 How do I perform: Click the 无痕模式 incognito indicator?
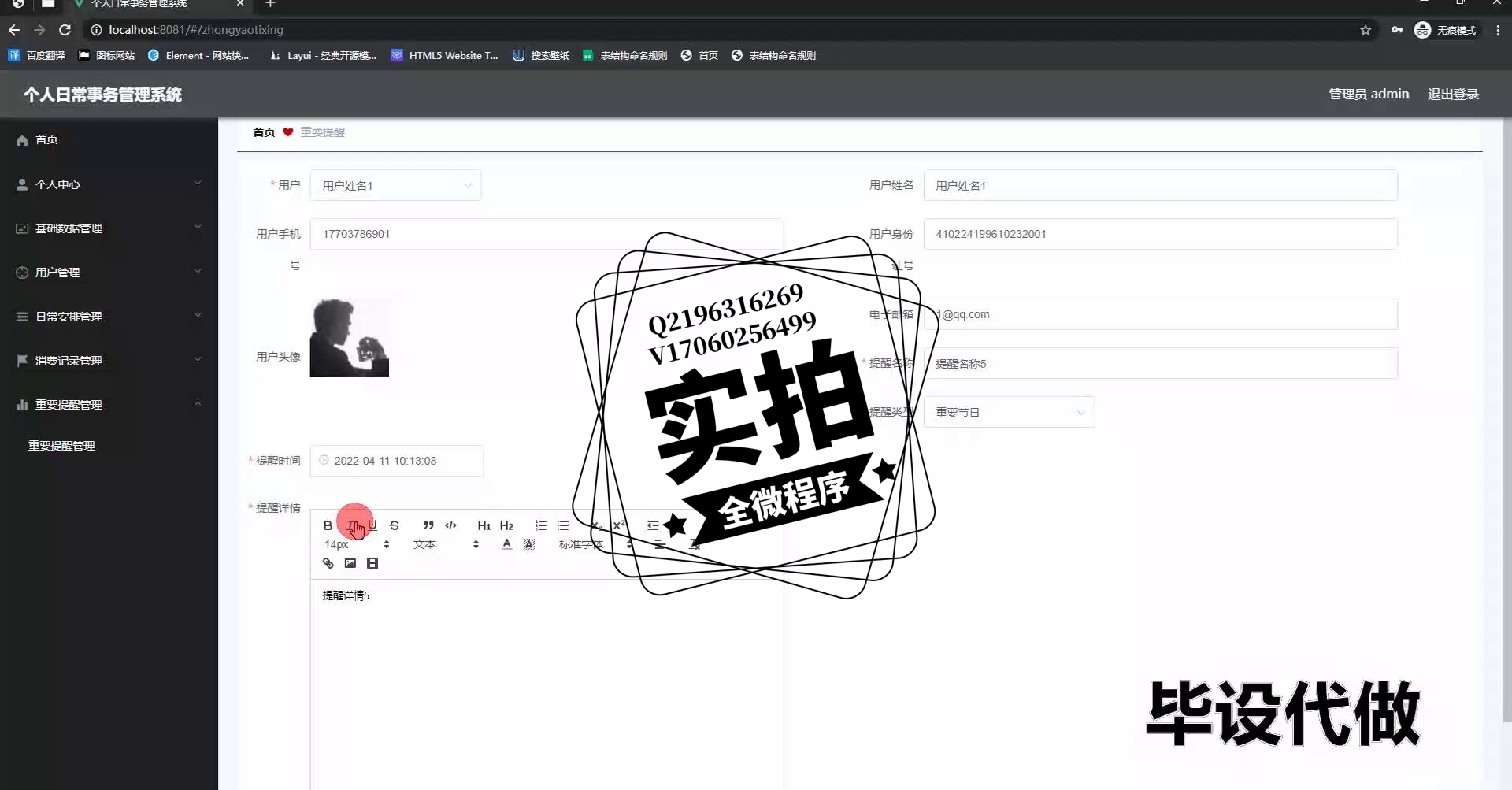click(1447, 30)
